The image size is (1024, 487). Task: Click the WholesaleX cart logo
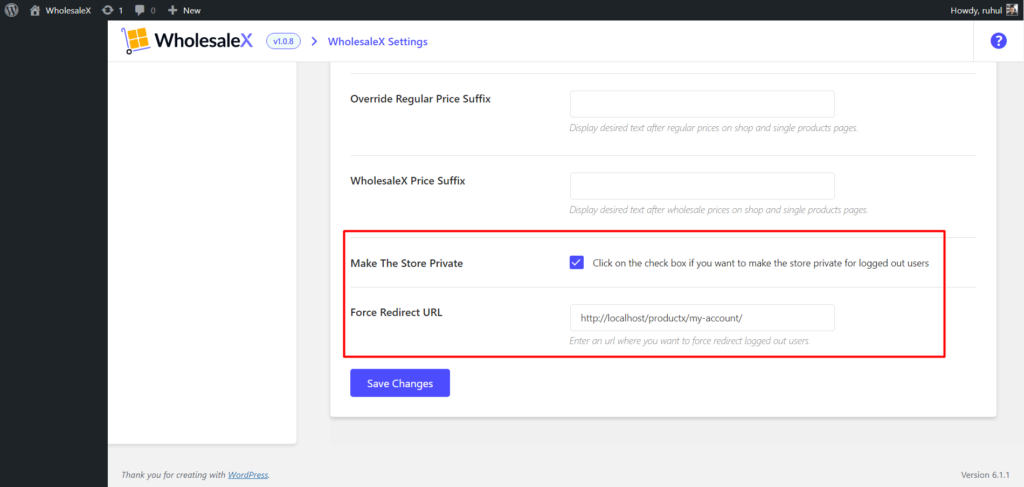pyautogui.click(x=187, y=41)
